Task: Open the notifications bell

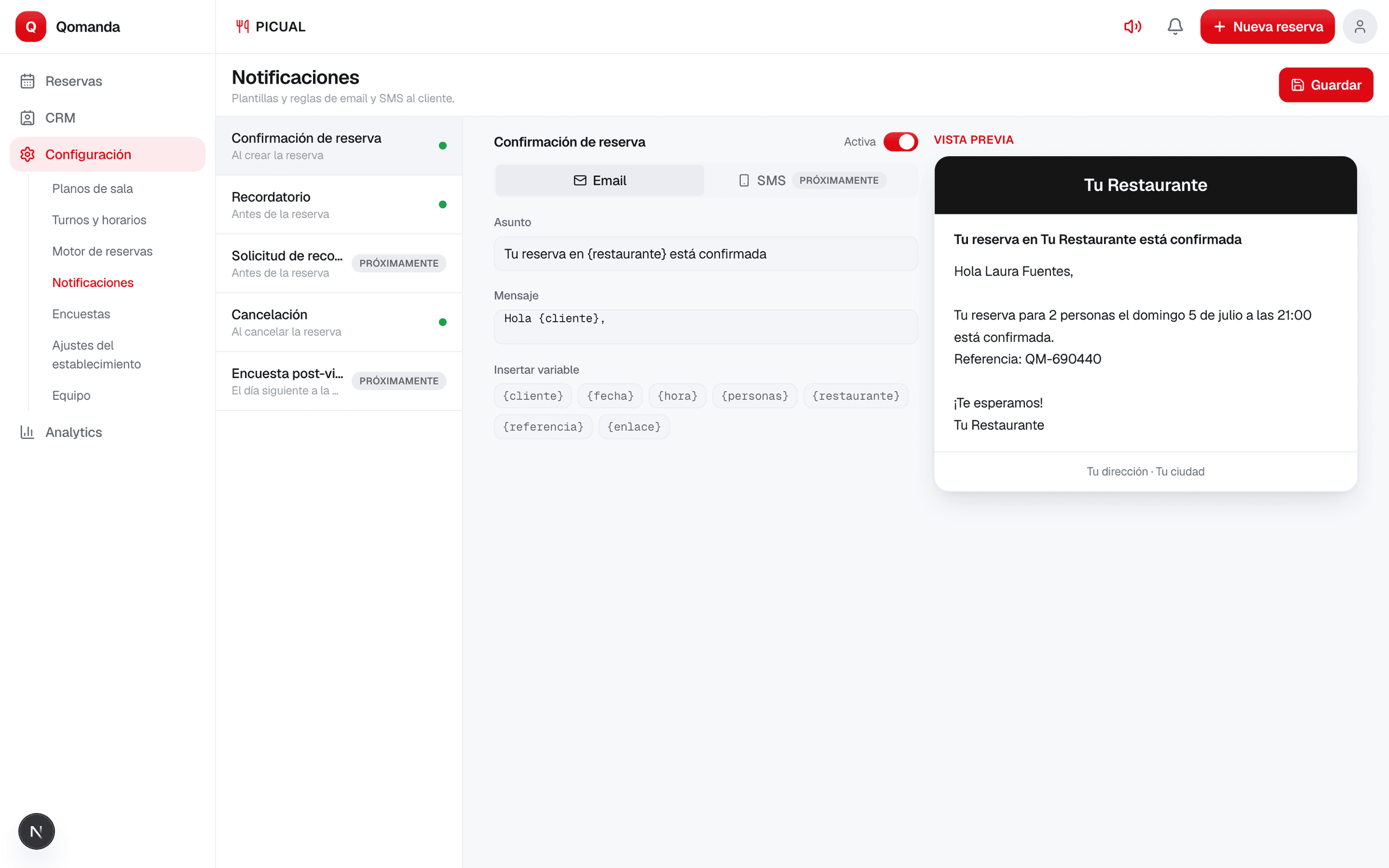Action: 1175,27
